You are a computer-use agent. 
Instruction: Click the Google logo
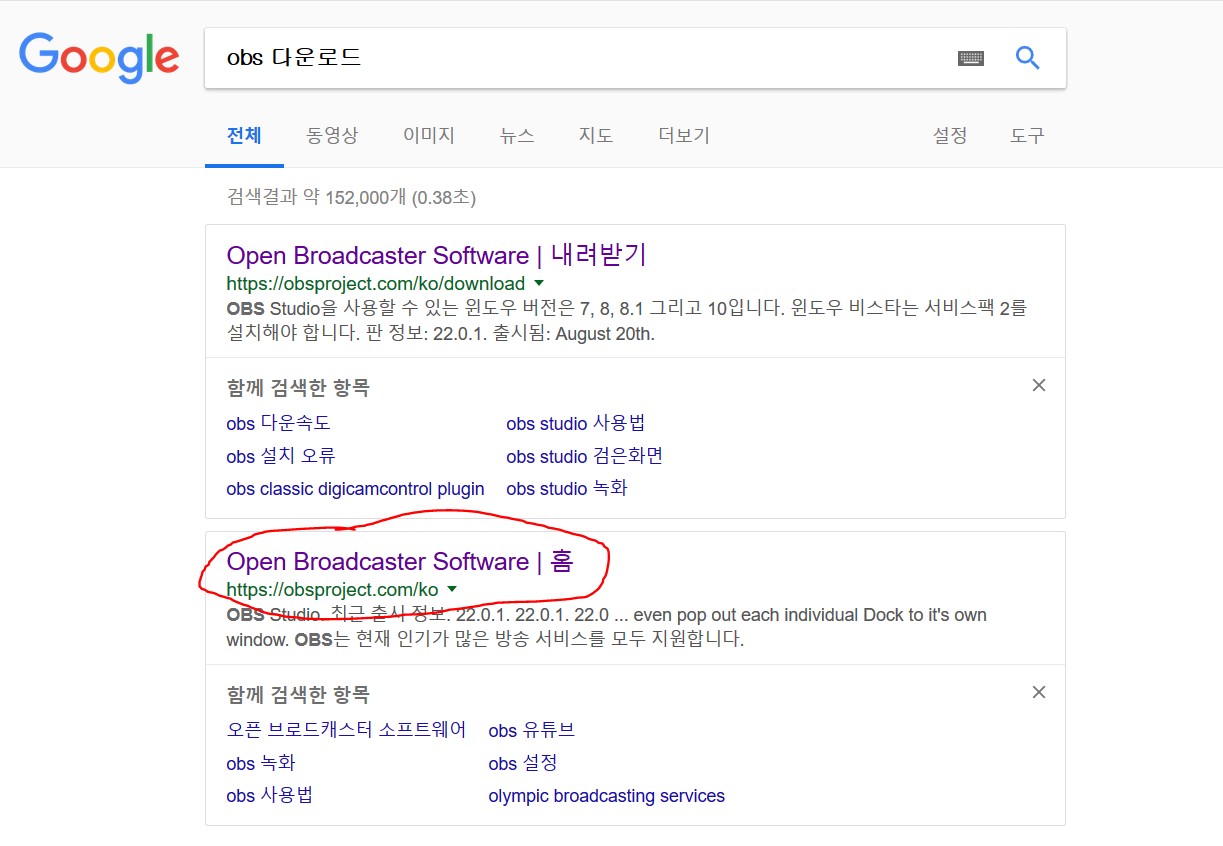(x=98, y=58)
